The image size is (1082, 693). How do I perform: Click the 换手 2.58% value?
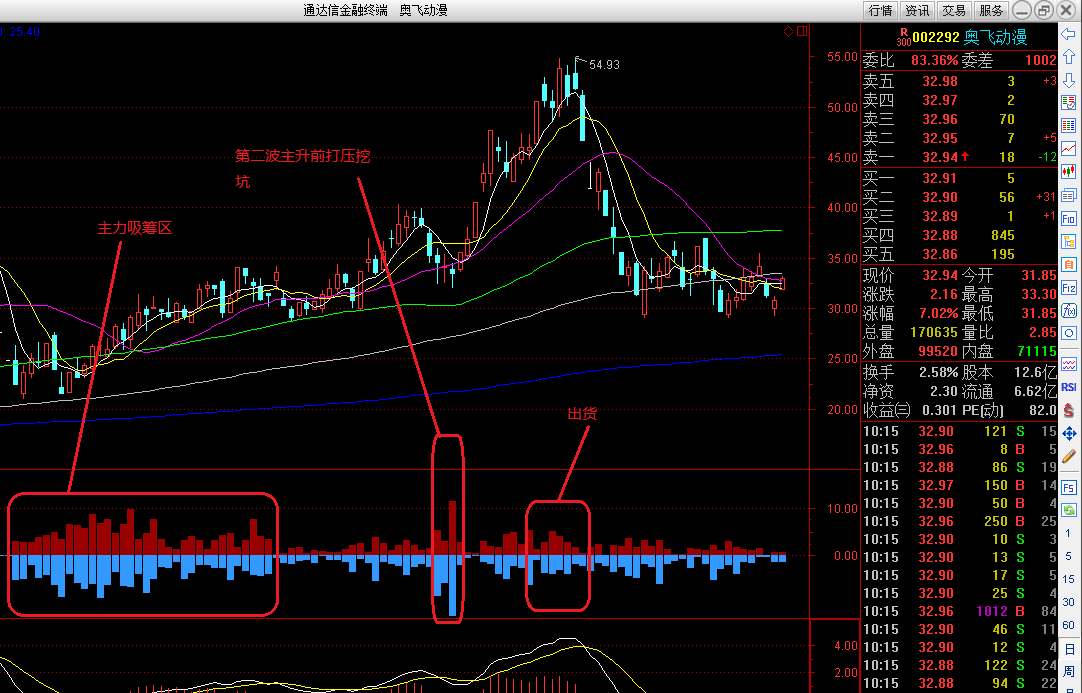(x=938, y=373)
